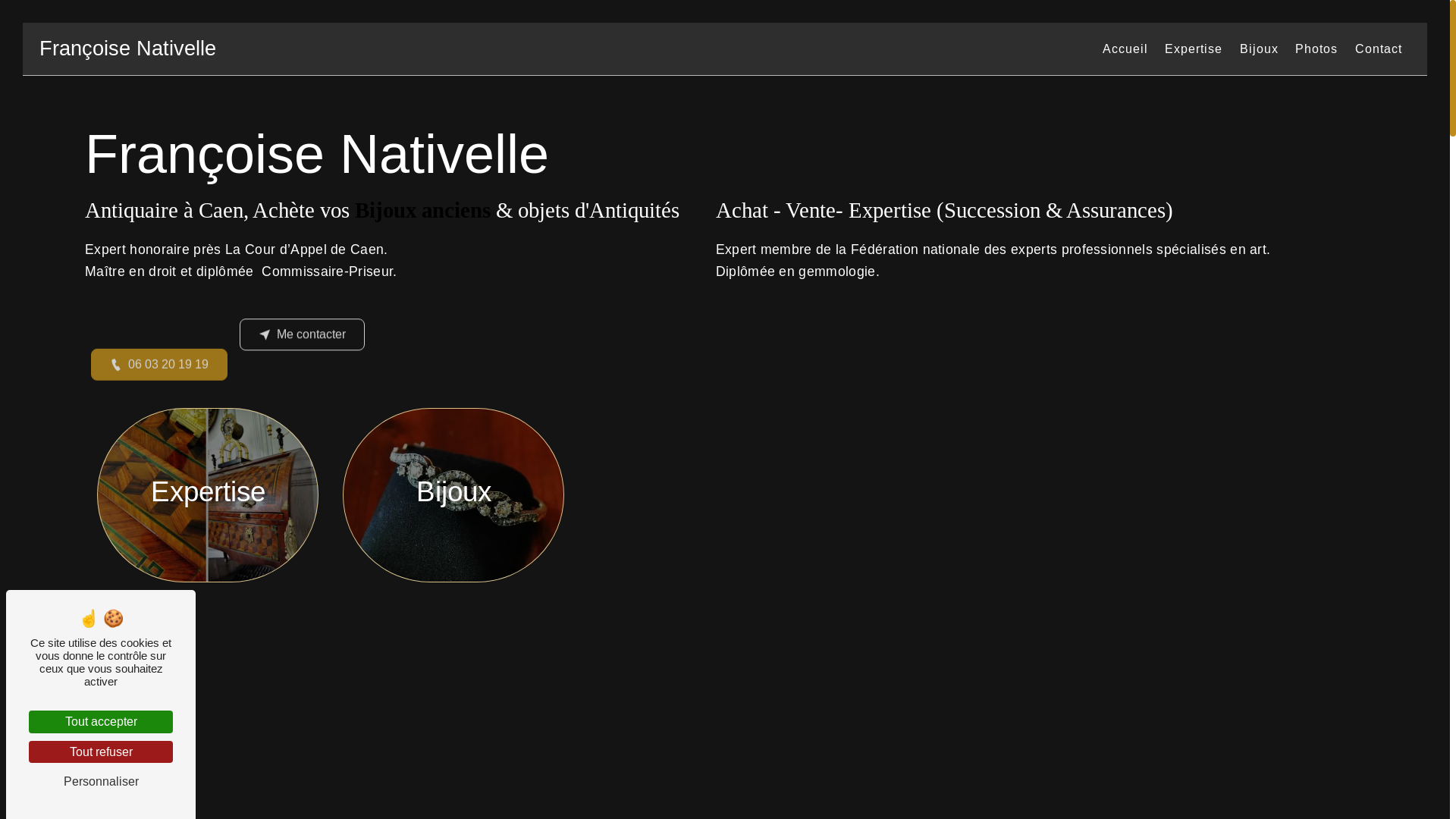This screenshot has width=1456, height=819.
Task: Click the cookie emoji icon
Action: pos(114,619)
